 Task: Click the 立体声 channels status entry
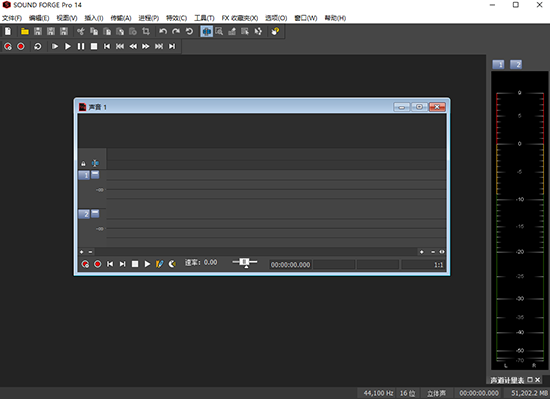point(436,393)
